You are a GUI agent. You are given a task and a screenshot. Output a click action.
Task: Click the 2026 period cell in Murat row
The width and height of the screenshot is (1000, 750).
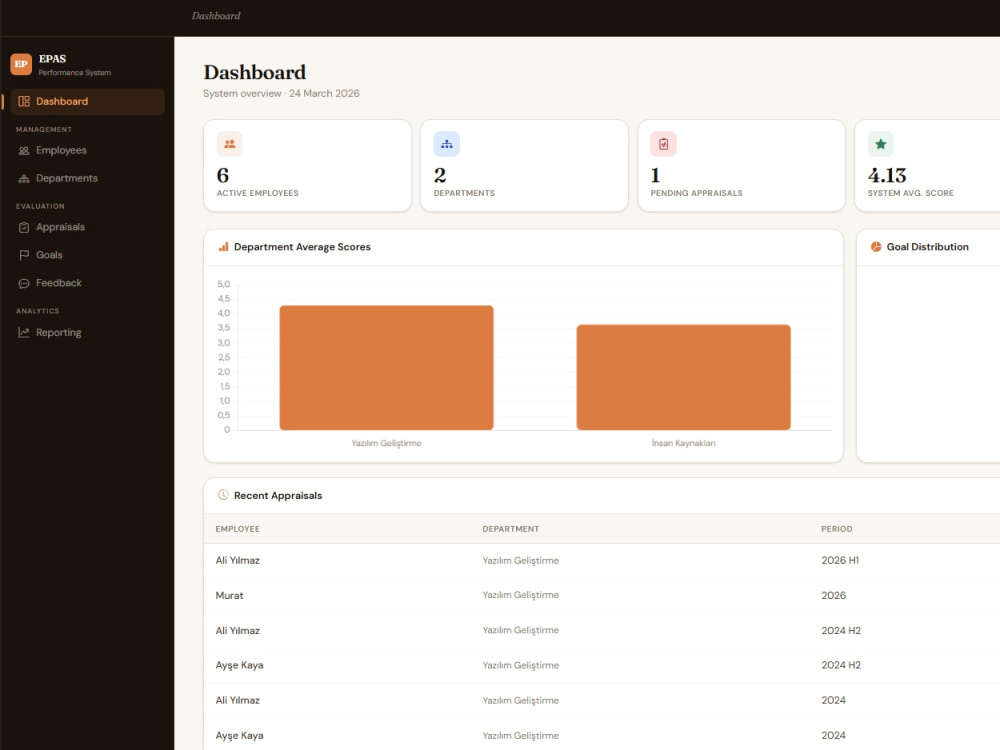[834, 596]
